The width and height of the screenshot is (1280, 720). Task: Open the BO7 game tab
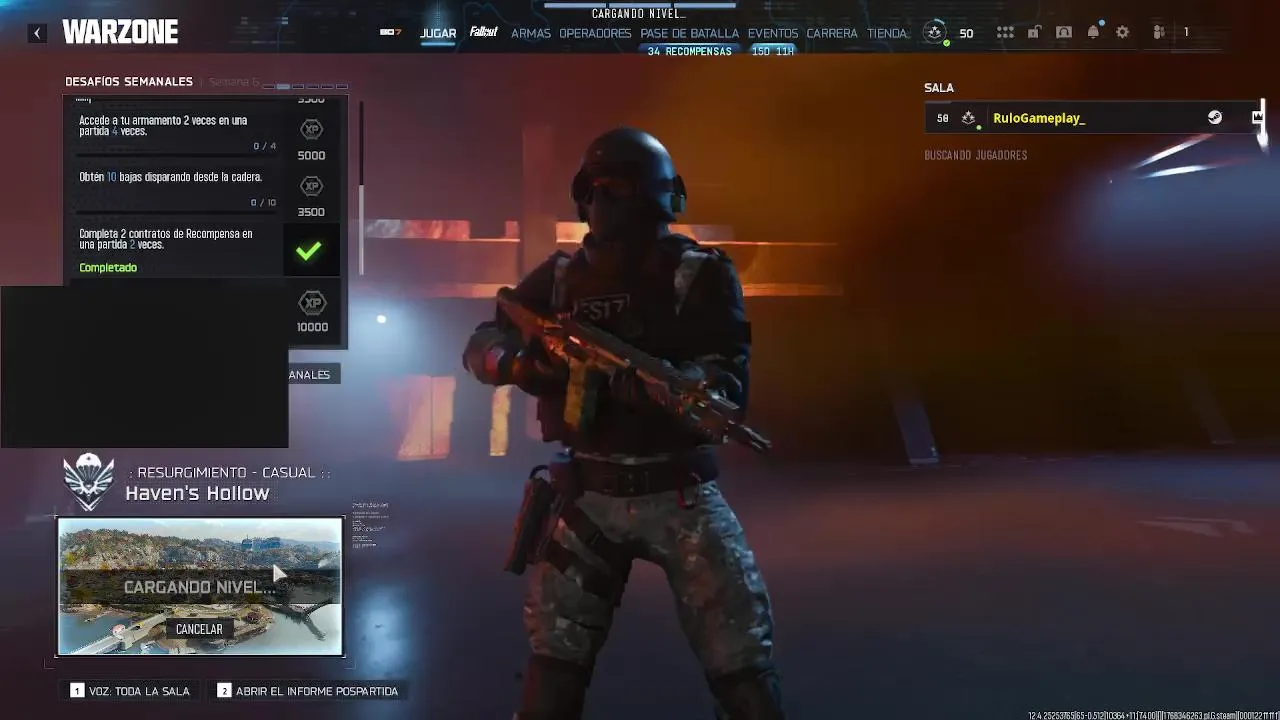(390, 33)
